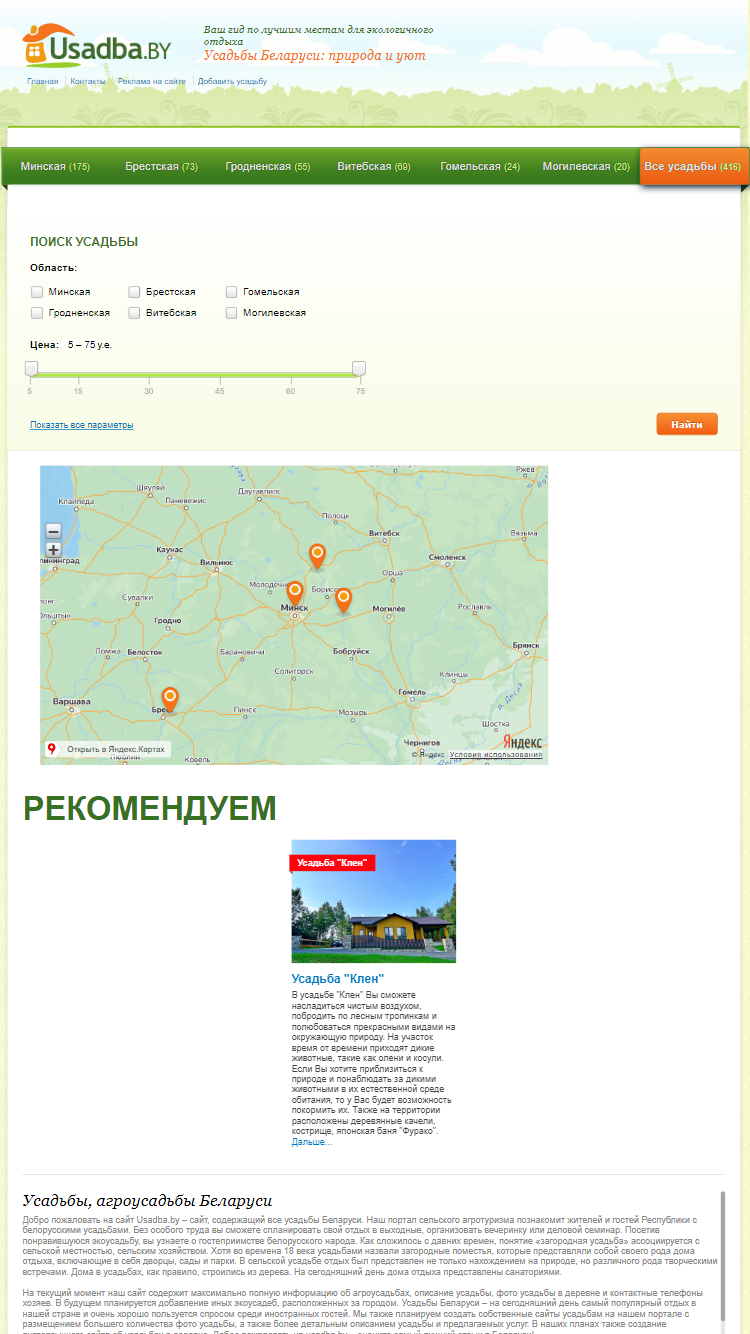Click the map pin near Brest
The image size is (750, 1334).
coord(170,699)
